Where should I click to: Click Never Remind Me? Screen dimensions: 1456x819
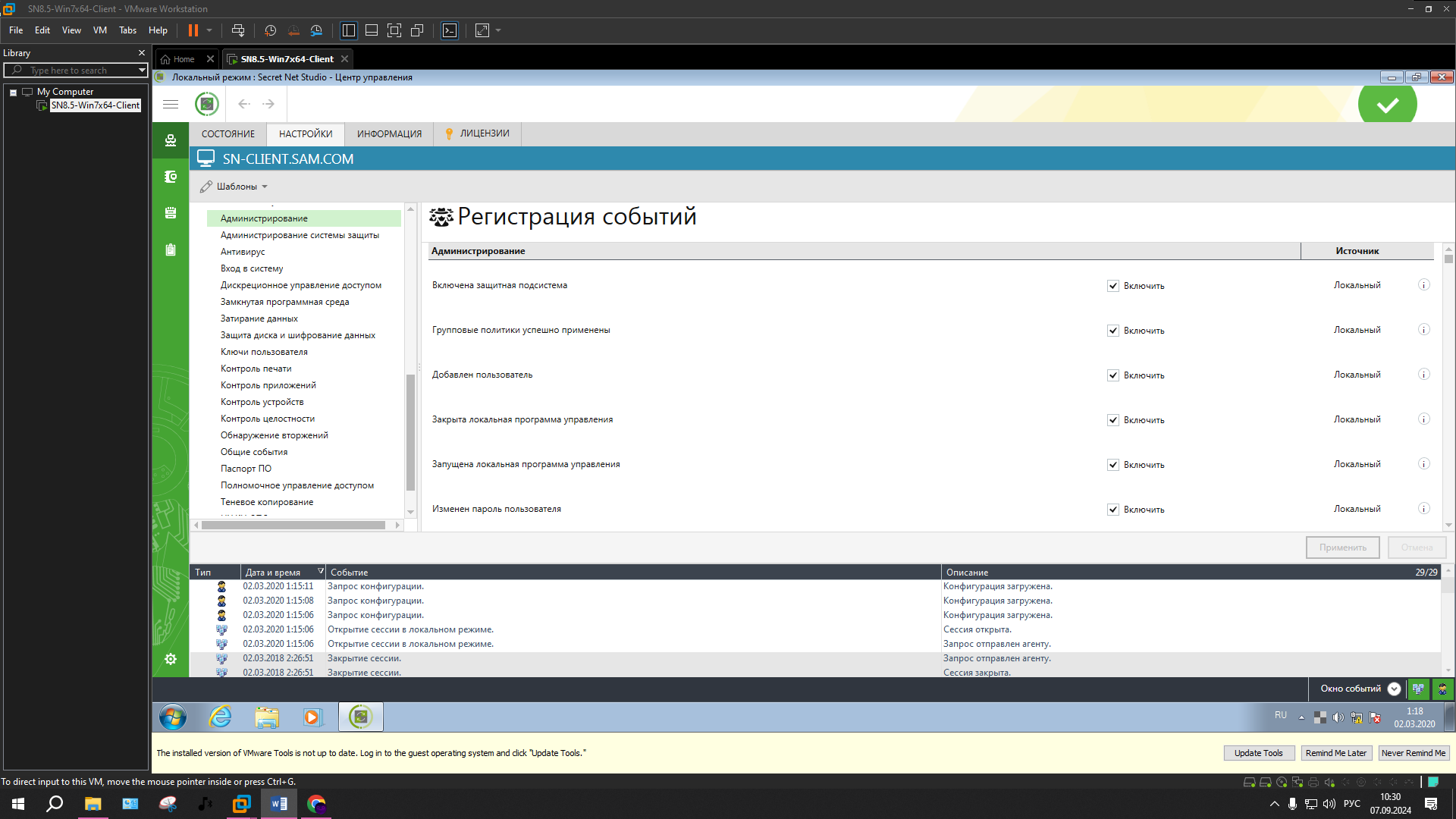point(1413,753)
